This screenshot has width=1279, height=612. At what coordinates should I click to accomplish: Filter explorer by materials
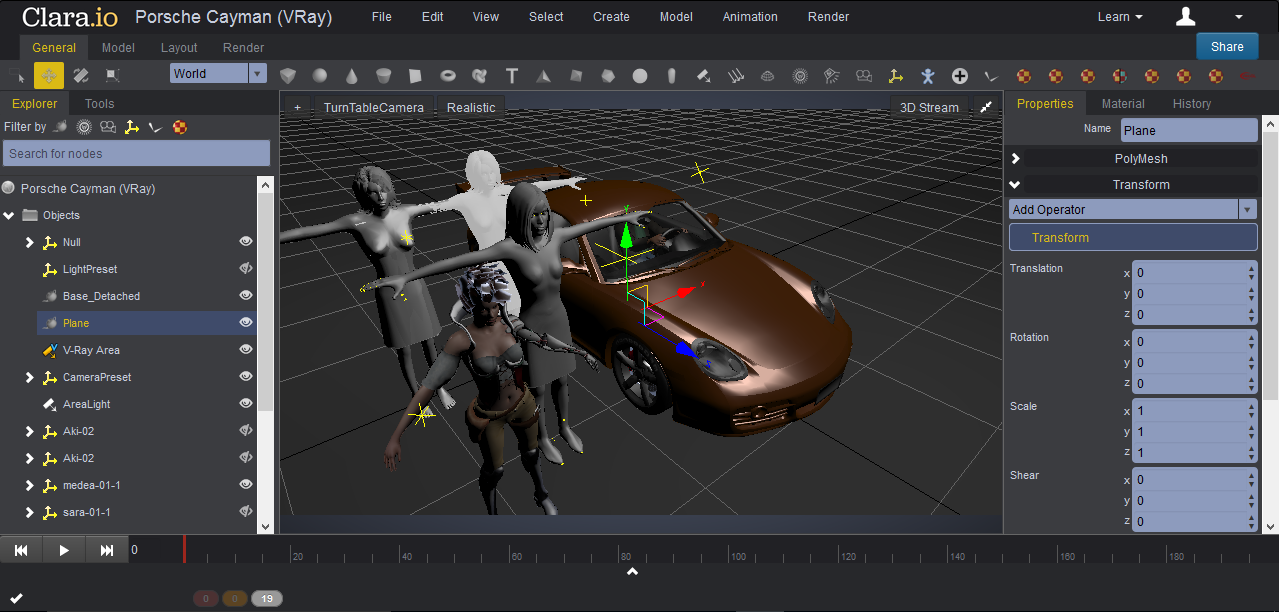click(179, 127)
